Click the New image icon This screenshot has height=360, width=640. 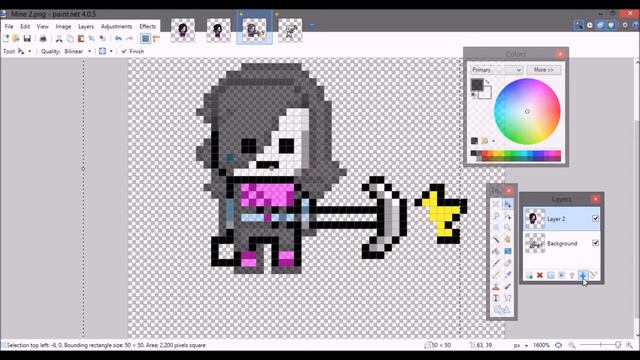[6, 39]
